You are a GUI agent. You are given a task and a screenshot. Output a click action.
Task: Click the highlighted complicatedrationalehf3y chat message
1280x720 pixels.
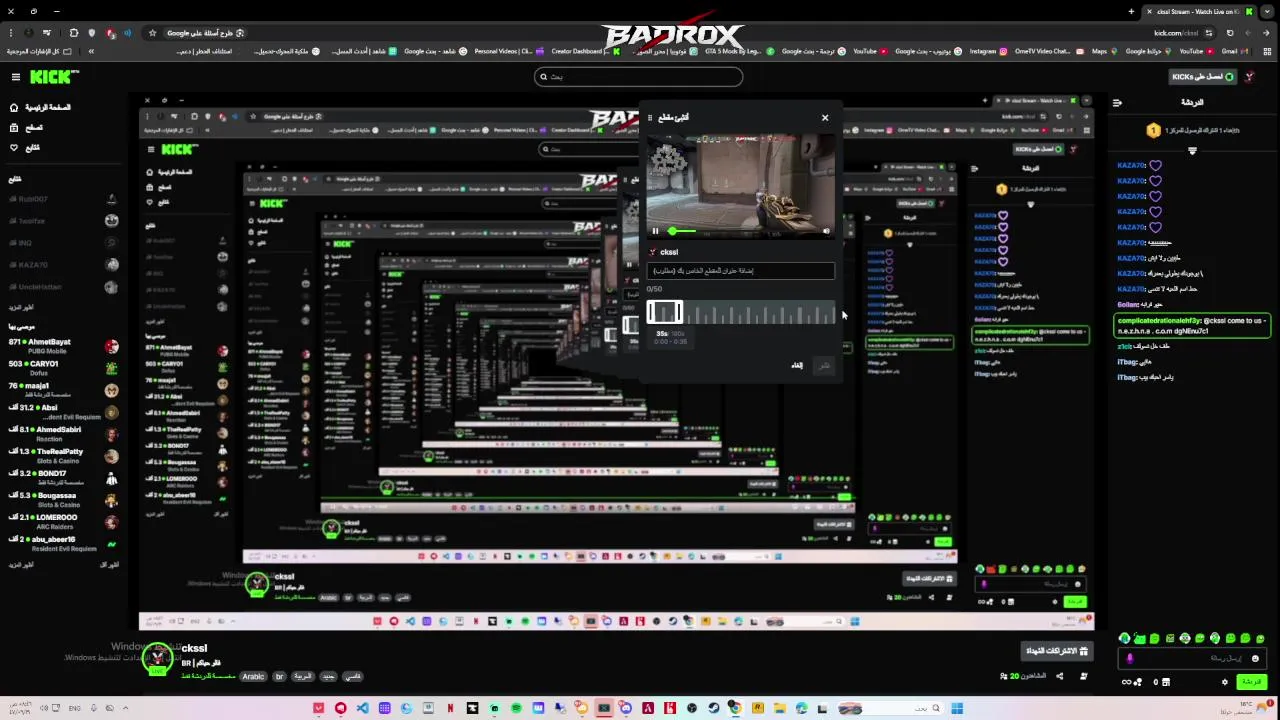coord(1192,327)
